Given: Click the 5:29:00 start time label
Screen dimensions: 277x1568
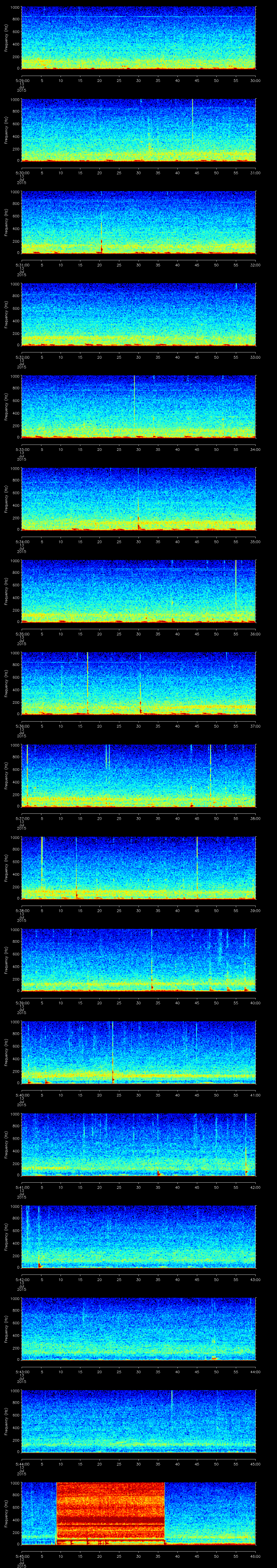Looking at the screenshot, I should coord(22,80).
